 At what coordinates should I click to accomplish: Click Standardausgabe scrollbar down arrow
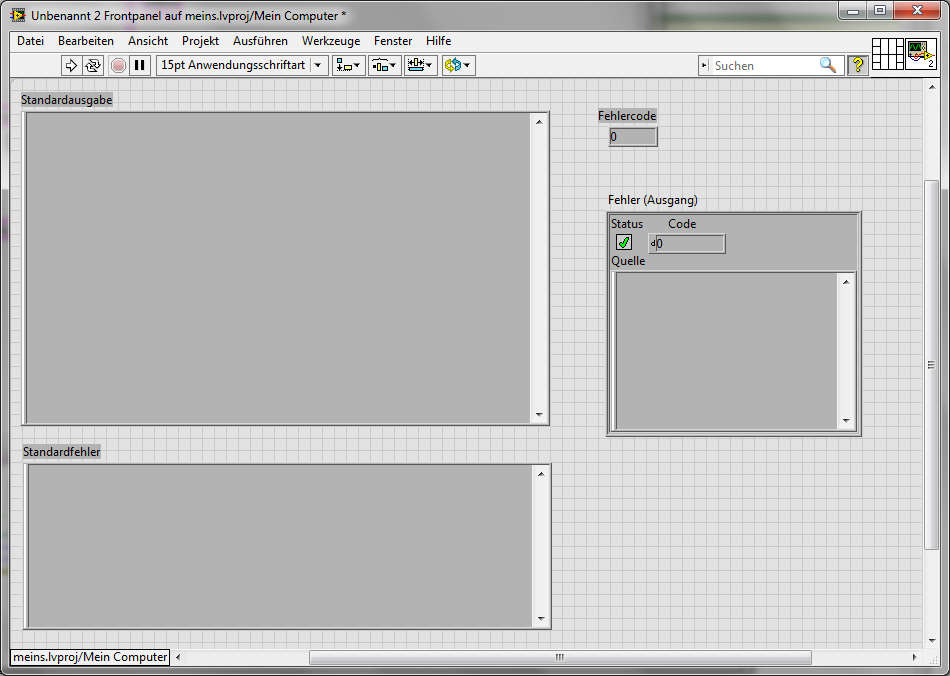click(x=539, y=415)
